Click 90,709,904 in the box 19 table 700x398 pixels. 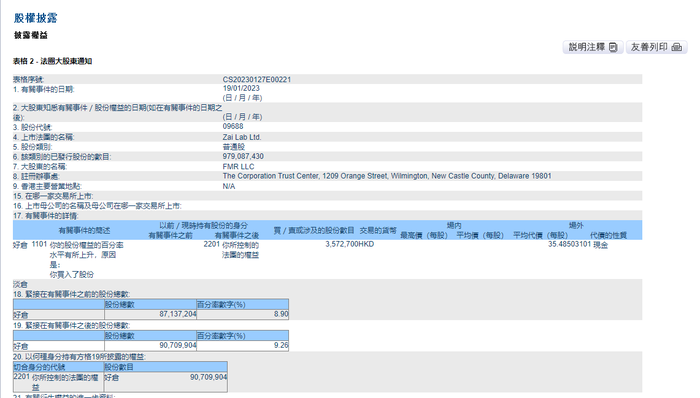click(x=178, y=345)
